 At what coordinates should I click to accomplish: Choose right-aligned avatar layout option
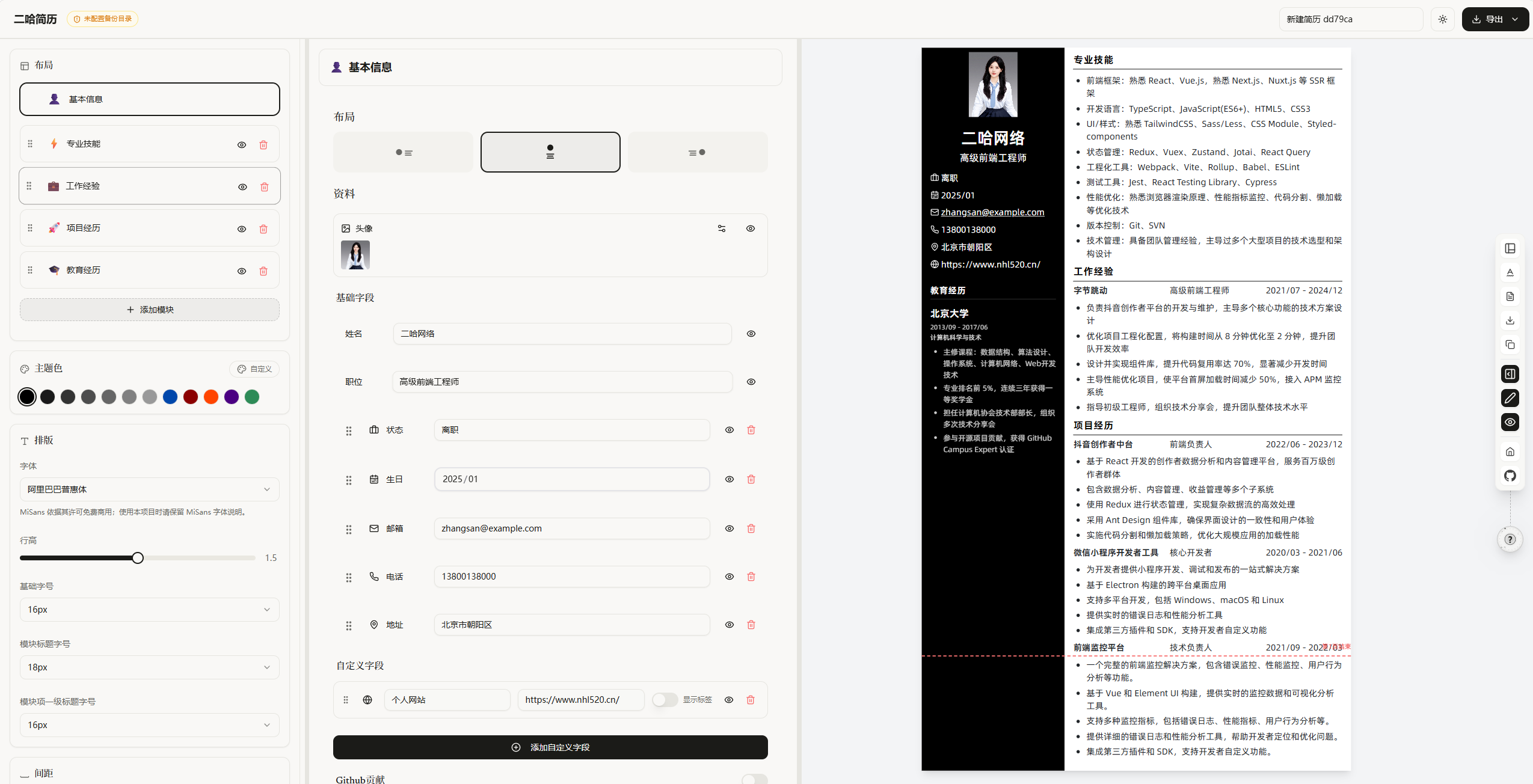tap(698, 152)
